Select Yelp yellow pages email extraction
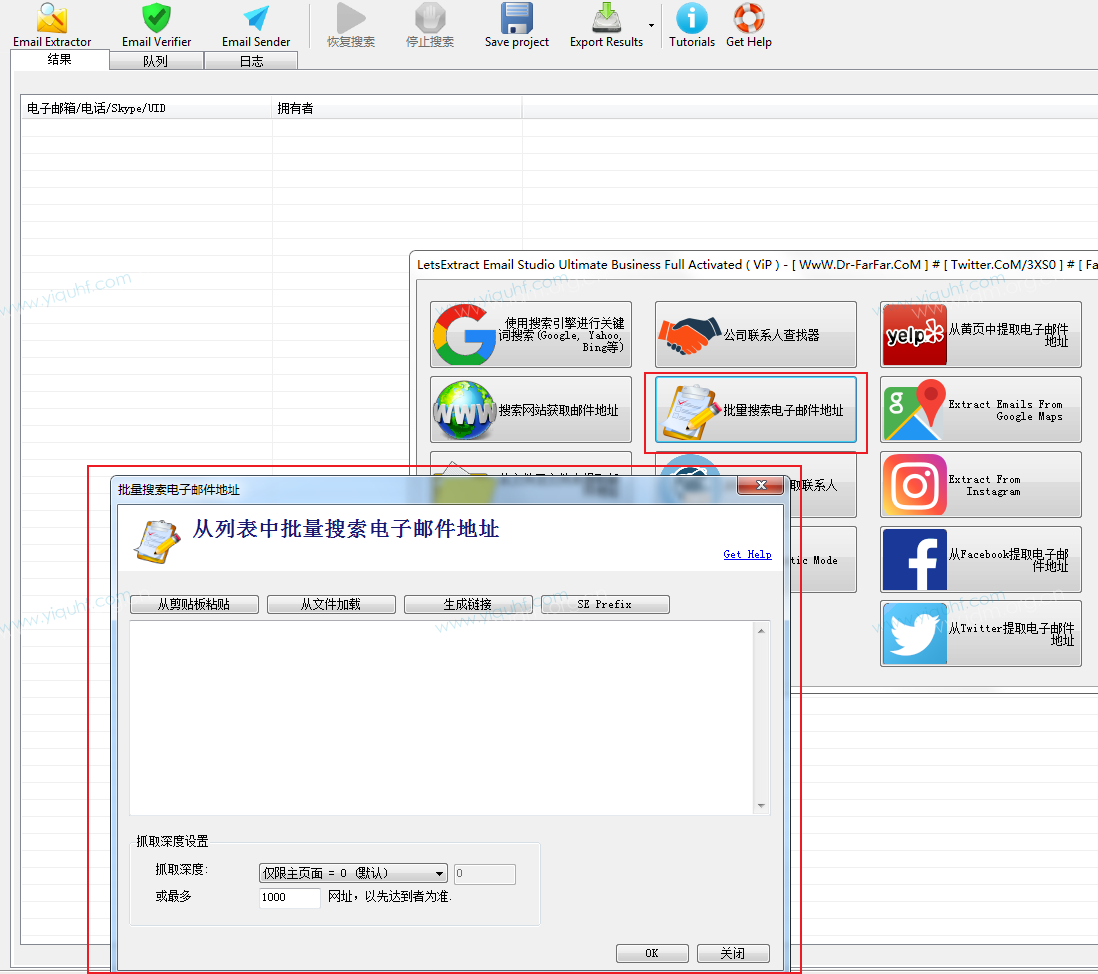Image resolution: width=1098 pixels, height=974 pixels. [x=980, y=335]
